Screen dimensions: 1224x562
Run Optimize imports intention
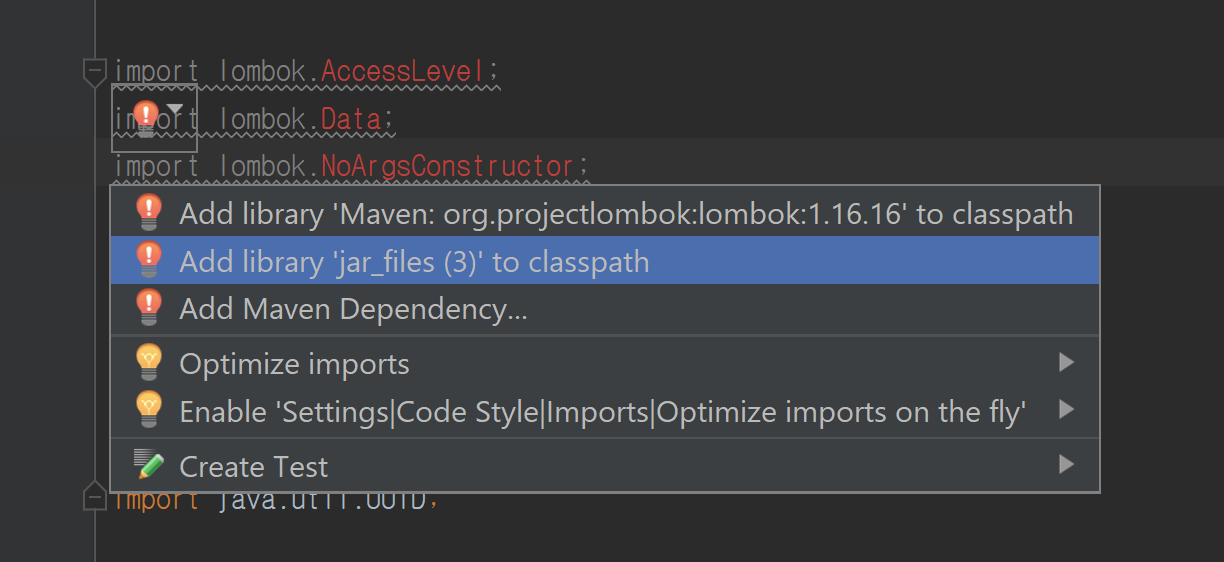(294, 364)
